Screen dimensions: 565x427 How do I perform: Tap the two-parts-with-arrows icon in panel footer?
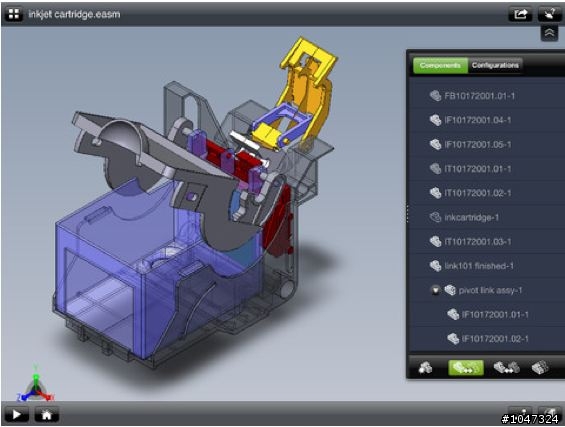[506, 368]
